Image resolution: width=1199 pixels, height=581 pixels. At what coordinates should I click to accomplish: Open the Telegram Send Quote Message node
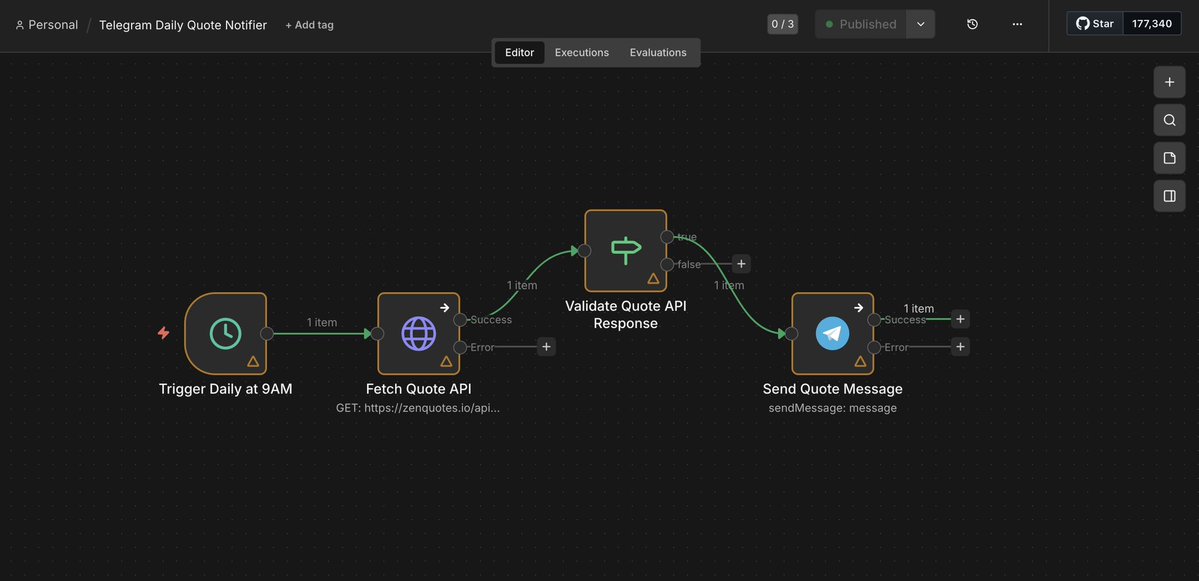coord(833,333)
